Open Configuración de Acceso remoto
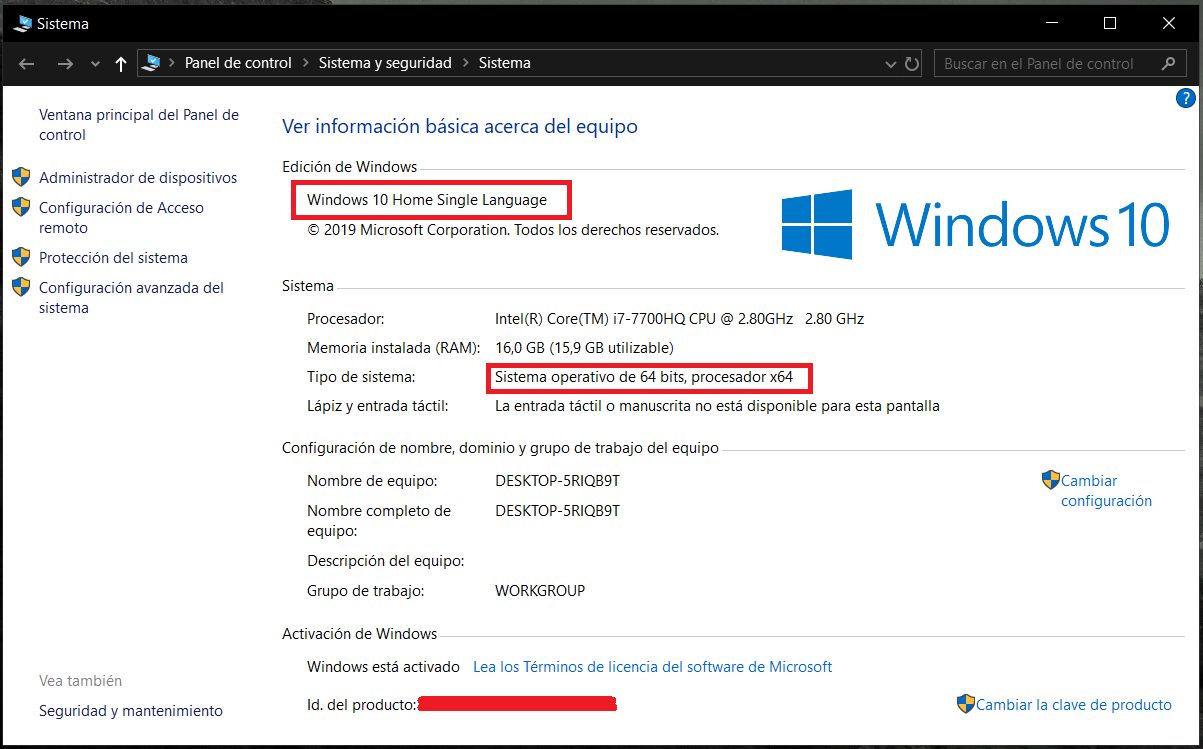 pyautogui.click(x=121, y=218)
